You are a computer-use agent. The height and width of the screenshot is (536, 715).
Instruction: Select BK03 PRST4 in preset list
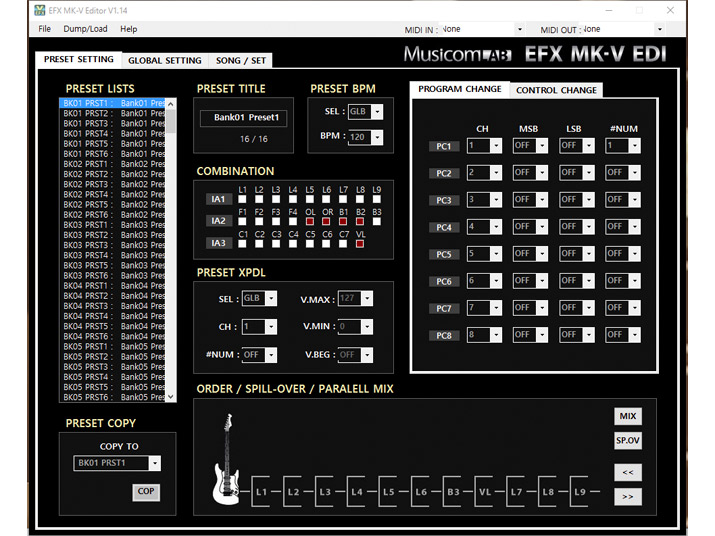click(x=113, y=255)
